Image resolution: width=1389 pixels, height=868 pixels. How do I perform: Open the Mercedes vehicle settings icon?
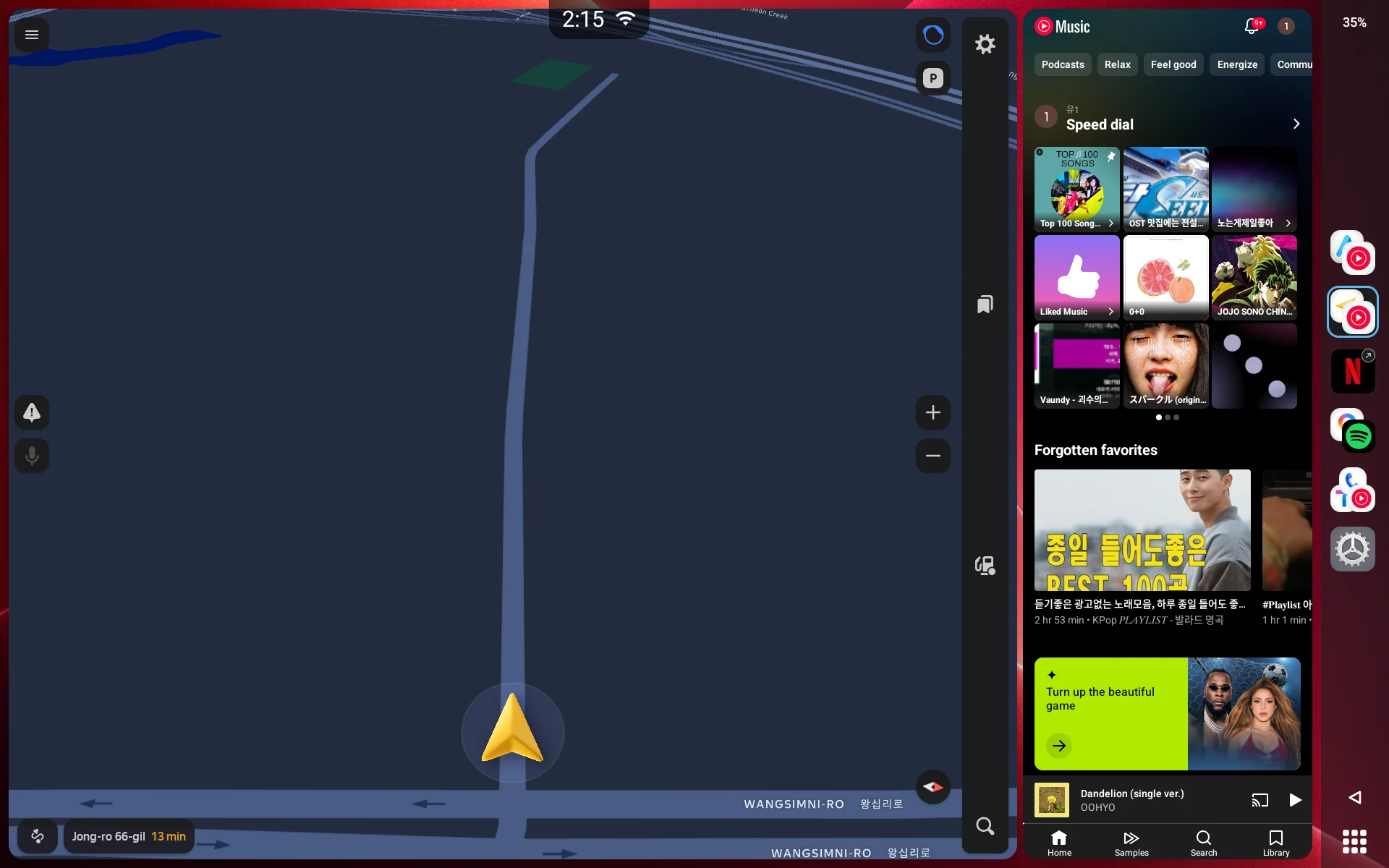point(1353,549)
